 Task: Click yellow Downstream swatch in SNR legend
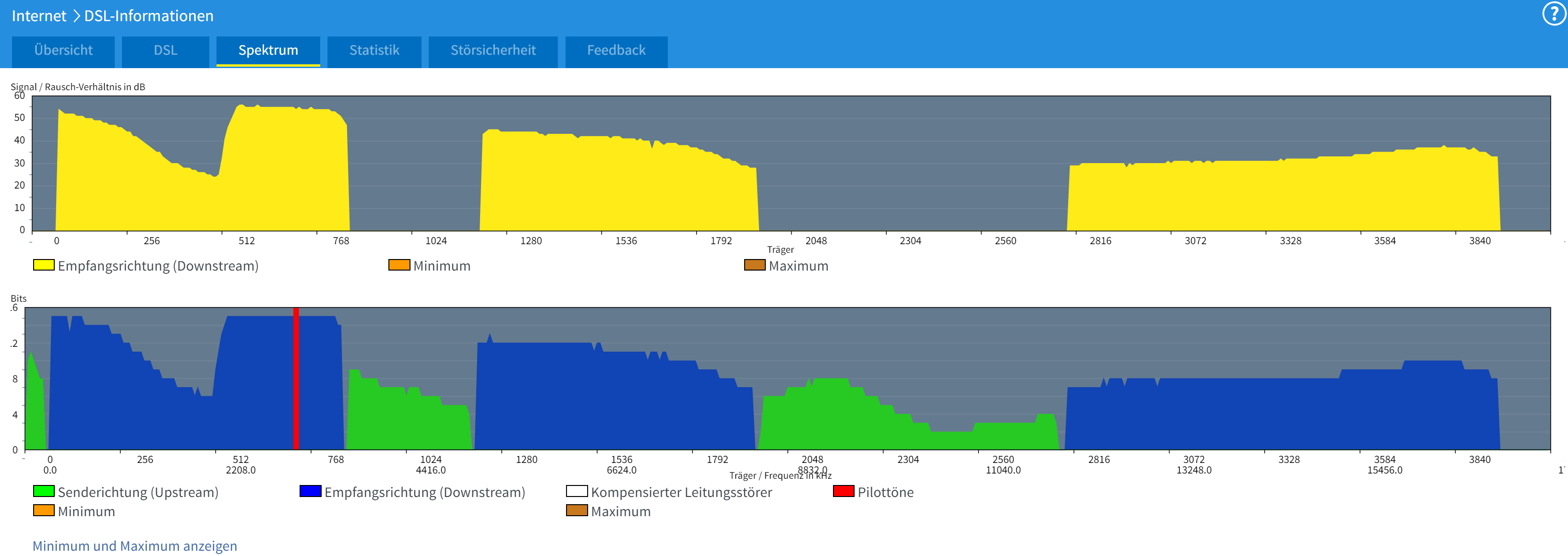coord(43,265)
